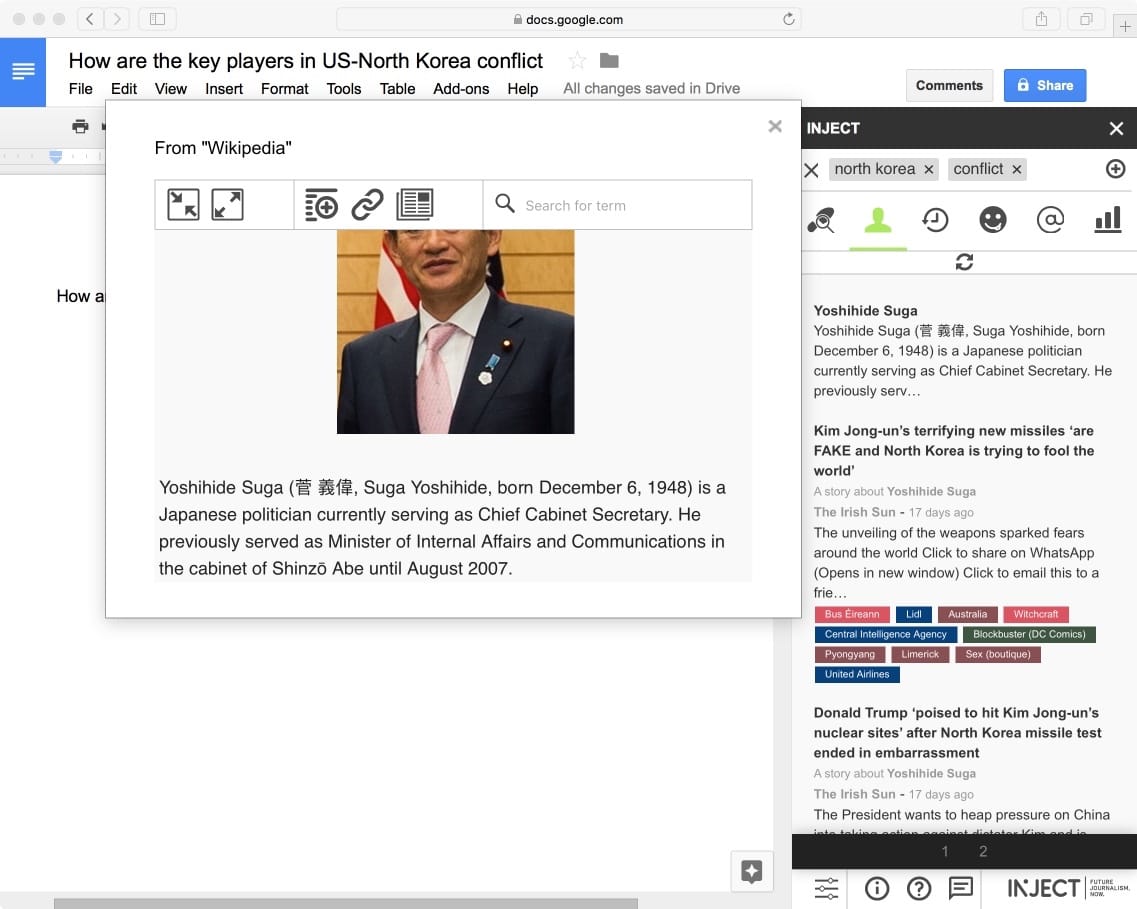
Task: Open INJECT settings sliders icon
Action: (x=826, y=888)
